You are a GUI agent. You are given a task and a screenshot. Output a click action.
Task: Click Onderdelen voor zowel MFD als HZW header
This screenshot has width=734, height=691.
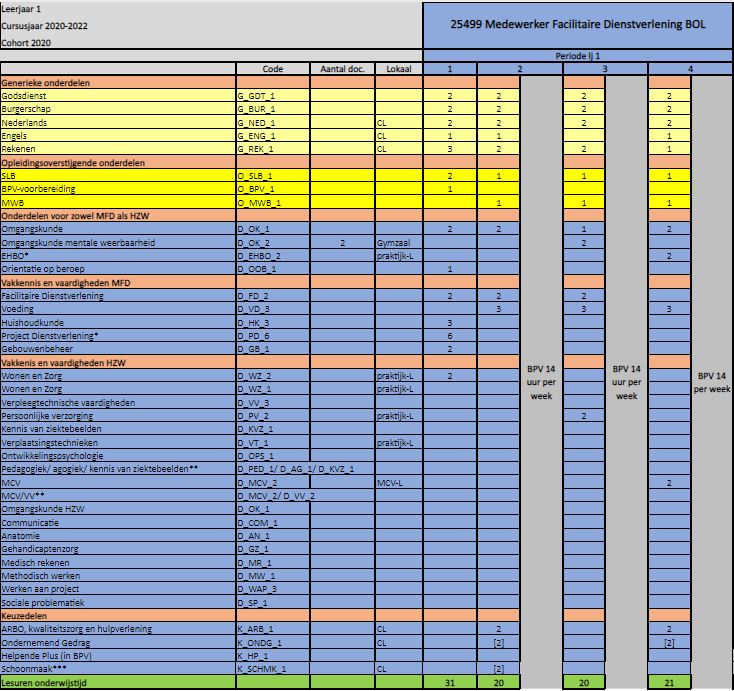click(x=118, y=216)
